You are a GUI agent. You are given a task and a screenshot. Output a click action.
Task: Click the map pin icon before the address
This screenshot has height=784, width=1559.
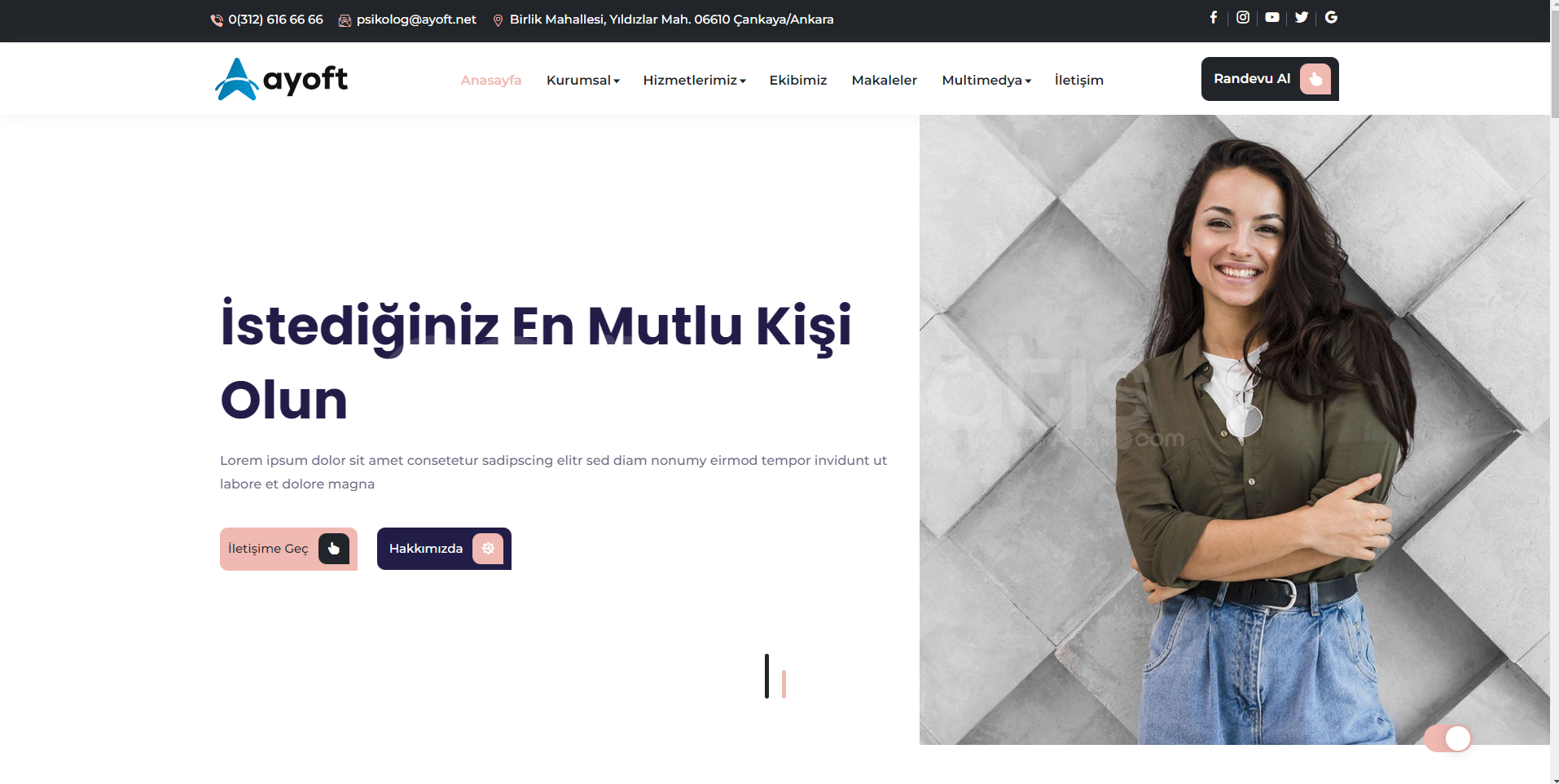pyautogui.click(x=498, y=20)
